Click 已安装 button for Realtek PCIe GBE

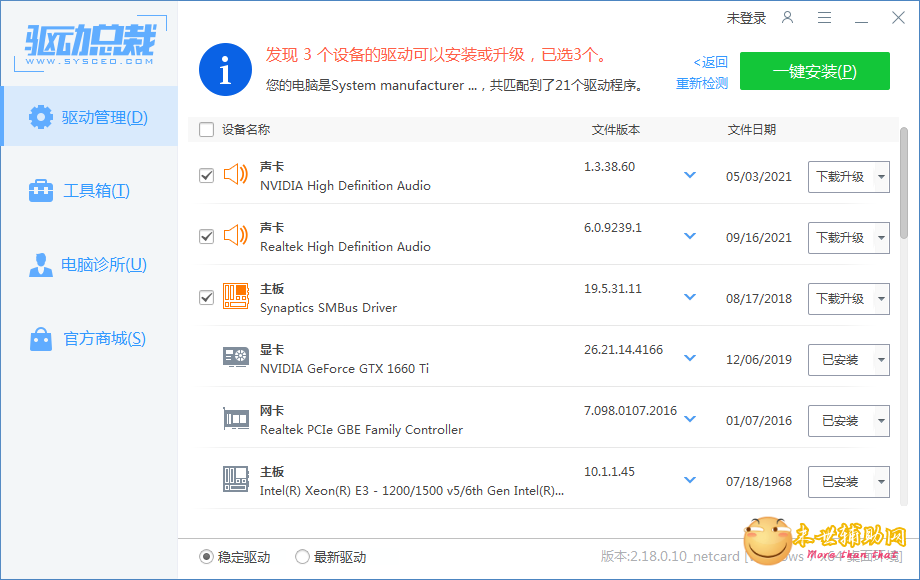pos(840,421)
